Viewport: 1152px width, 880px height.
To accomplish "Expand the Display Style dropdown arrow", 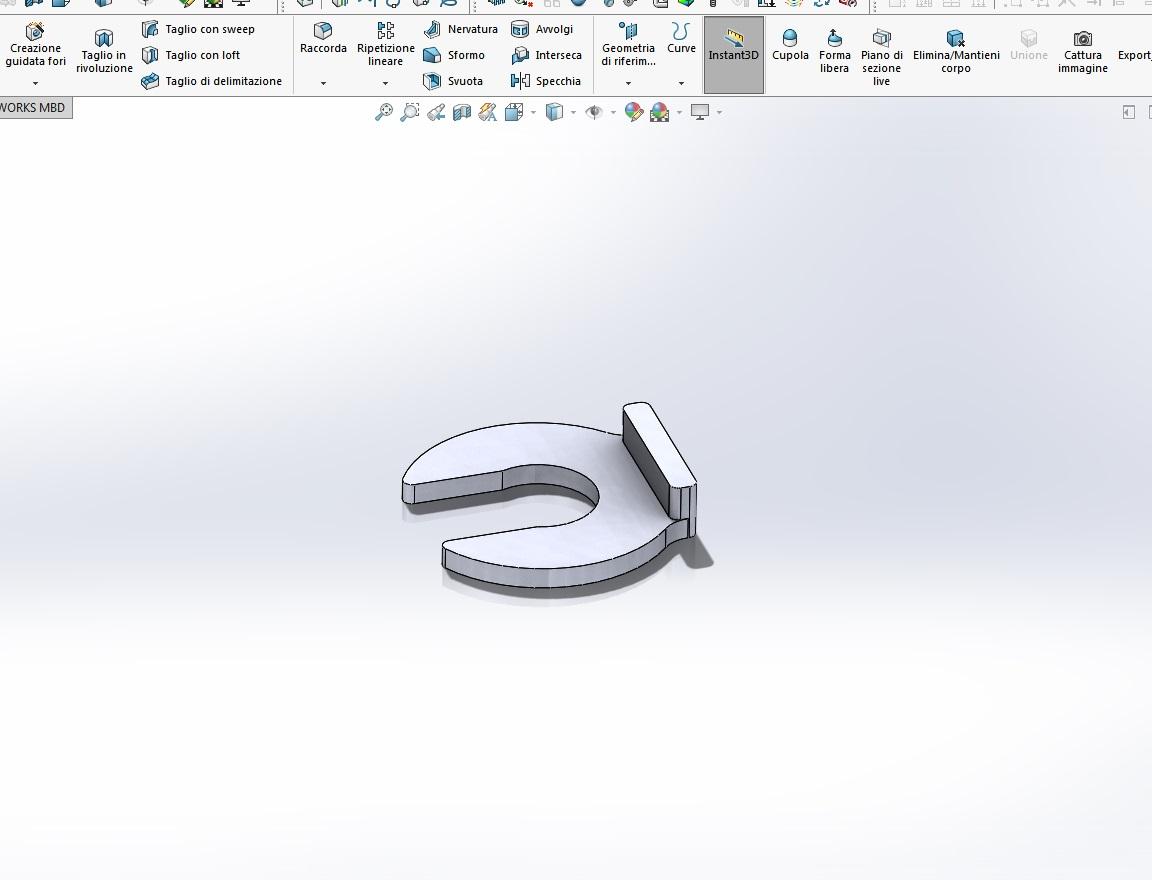I will [x=573, y=112].
